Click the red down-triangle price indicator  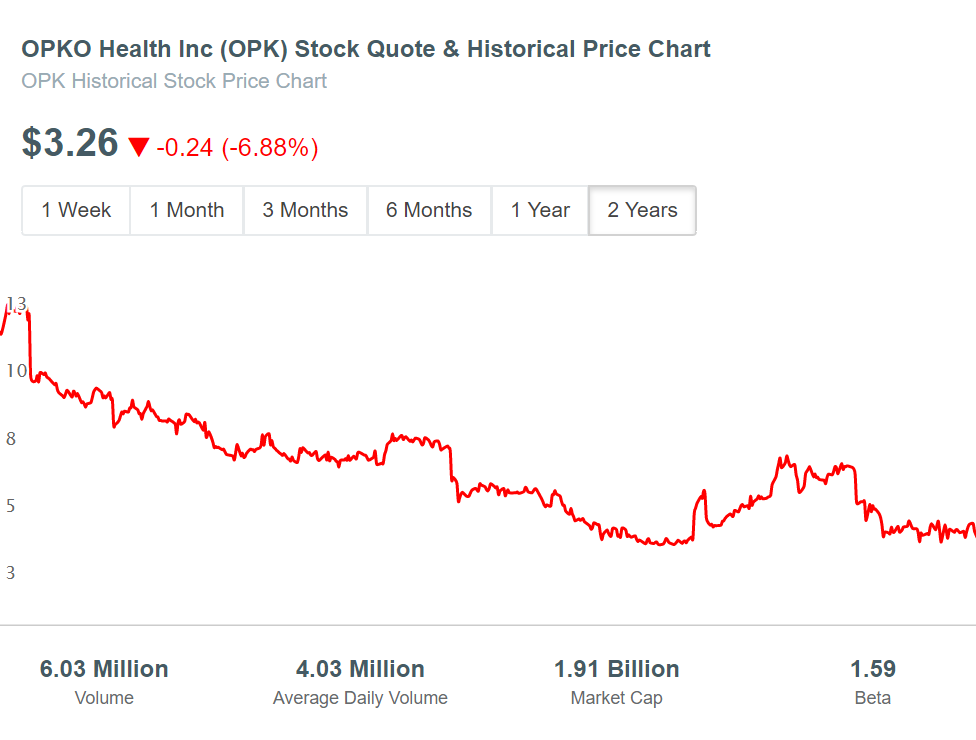pyautogui.click(x=139, y=148)
